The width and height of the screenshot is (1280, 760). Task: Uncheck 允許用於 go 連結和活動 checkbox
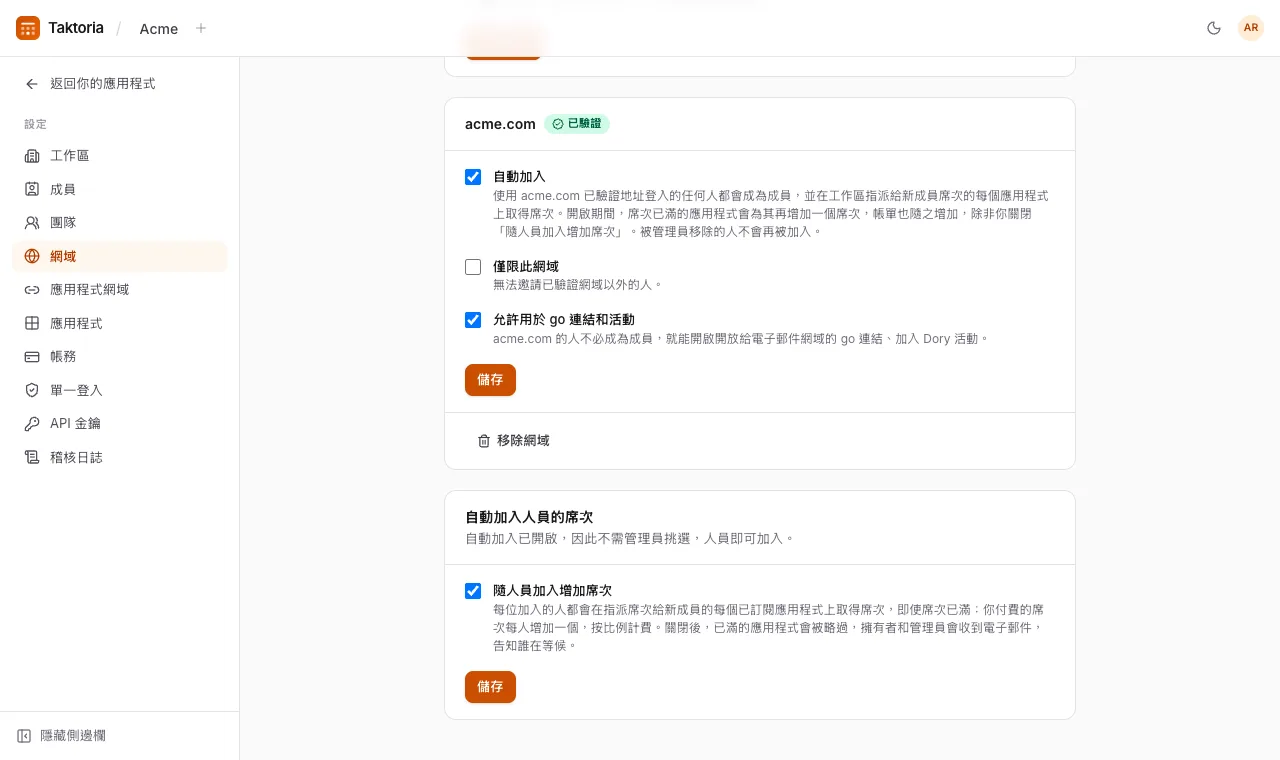(473, 320)
